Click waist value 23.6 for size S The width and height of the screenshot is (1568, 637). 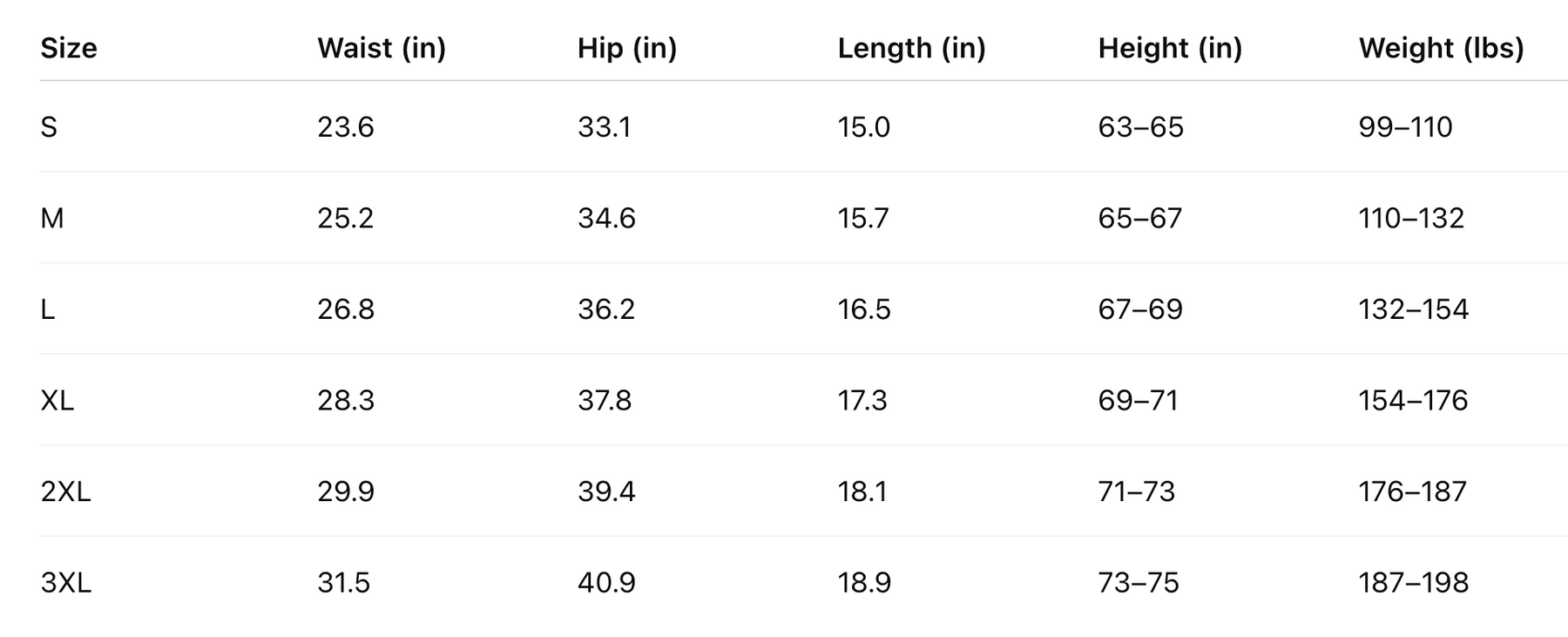click(346, 127)
